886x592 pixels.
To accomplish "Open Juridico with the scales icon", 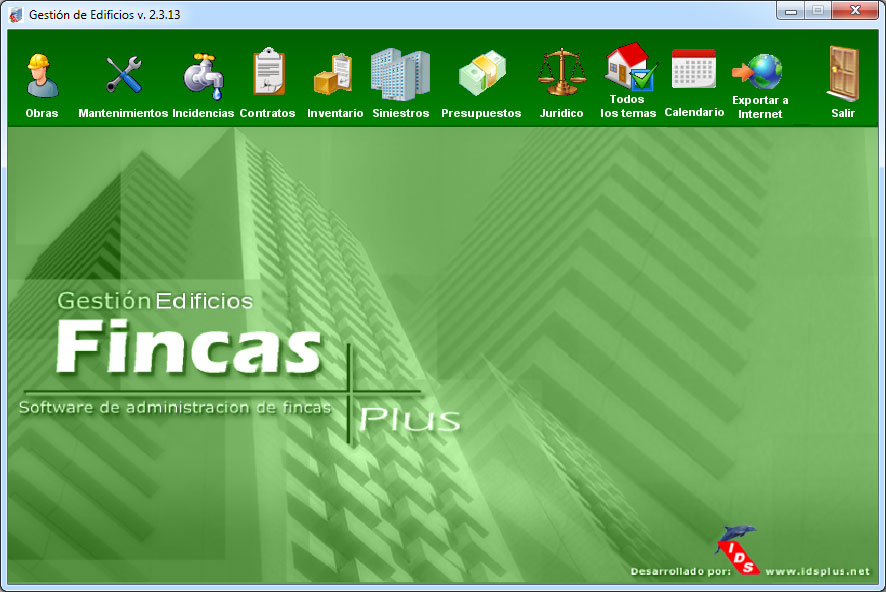I will [561, 72].
